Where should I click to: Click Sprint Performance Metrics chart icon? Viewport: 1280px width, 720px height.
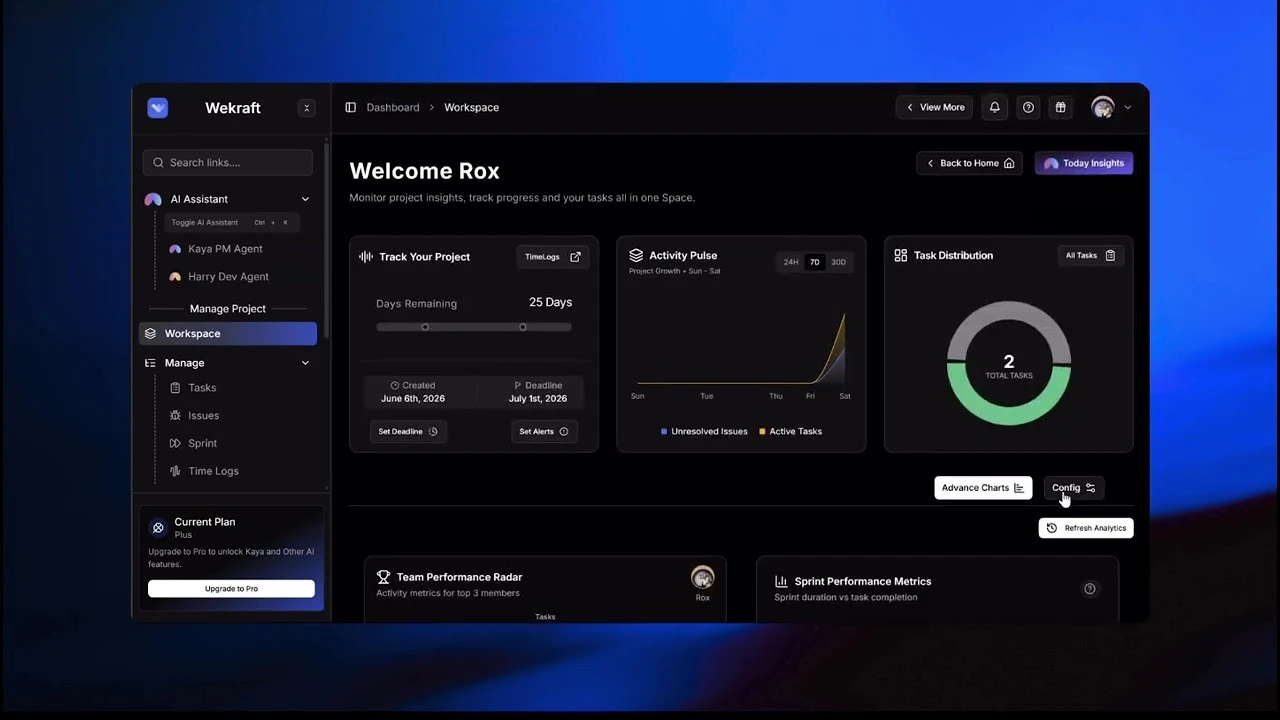coord(781,581)
